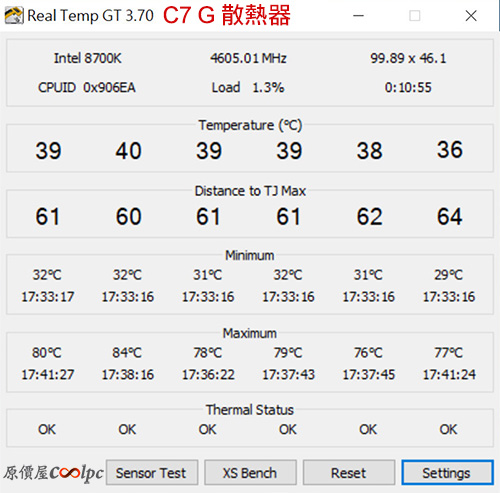Select the 4605.01 MHz clock speed reading
This screenshot has width=500, height=493.
click(248, 58)
